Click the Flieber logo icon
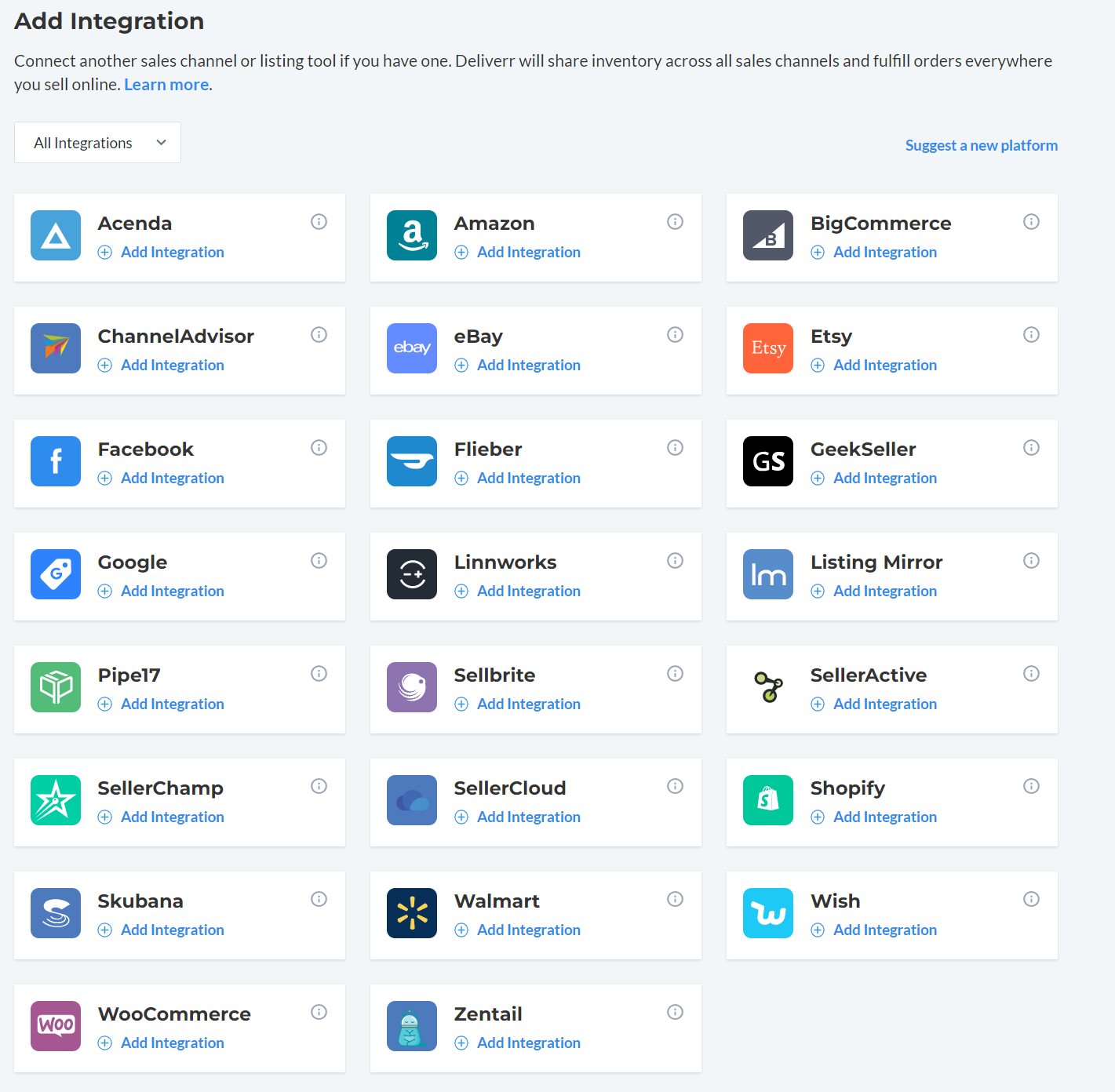Viewport: 1115px width, 1092px height. point(412,461)
